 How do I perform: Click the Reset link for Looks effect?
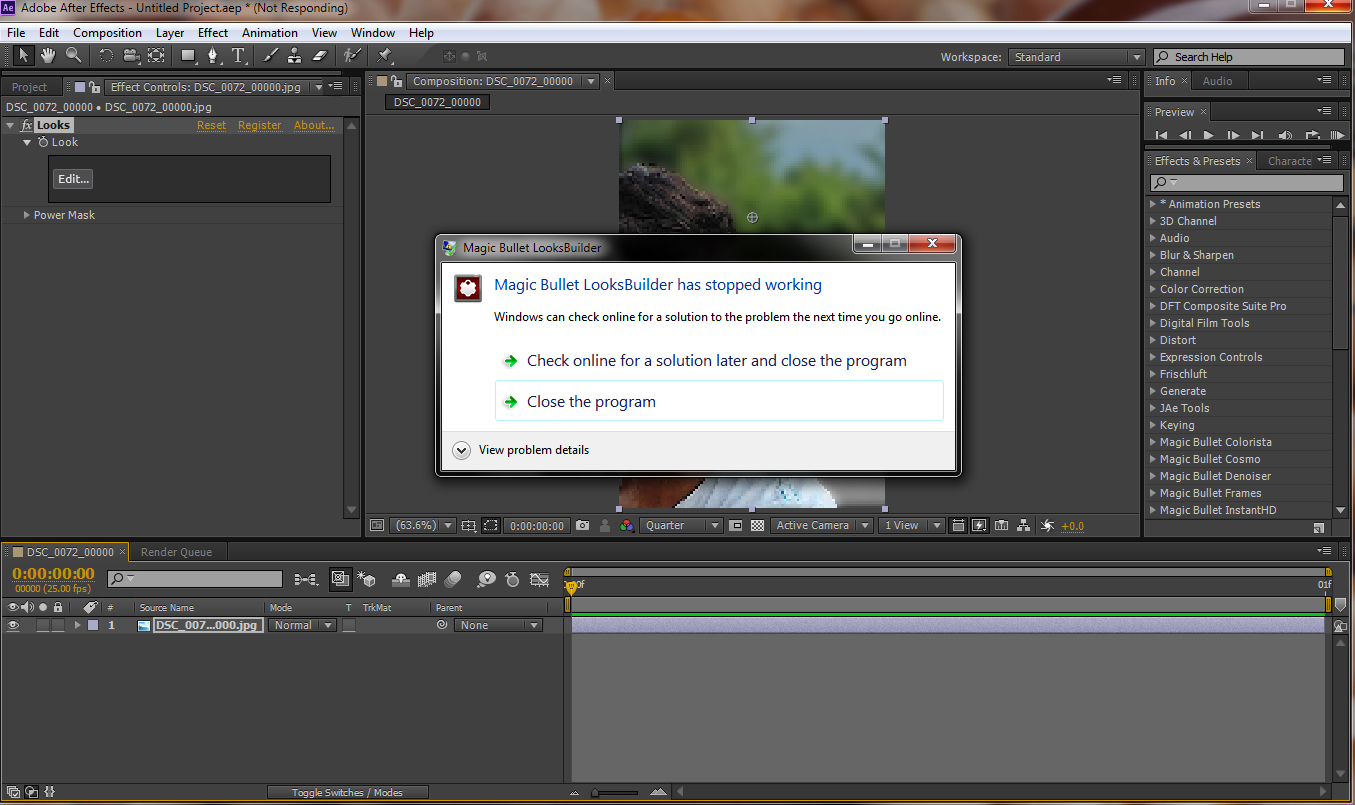211,125
